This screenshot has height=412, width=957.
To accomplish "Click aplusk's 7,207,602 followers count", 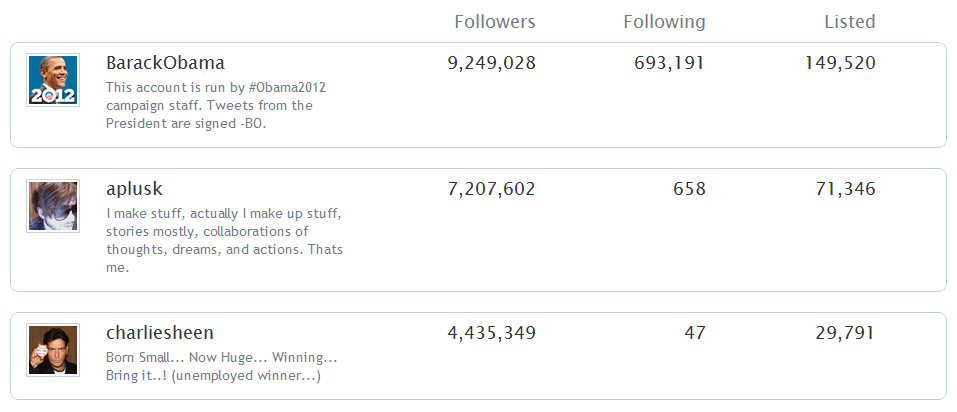I will click(491, 189).
